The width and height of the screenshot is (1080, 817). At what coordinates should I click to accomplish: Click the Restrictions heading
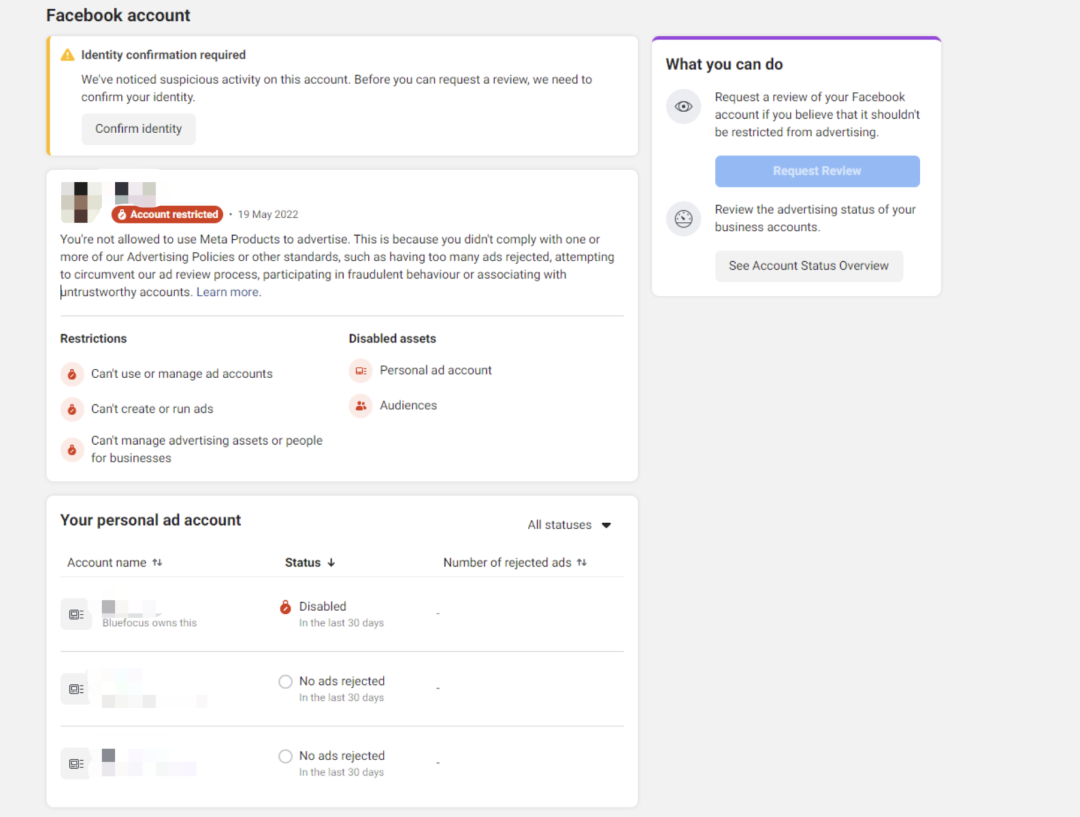coord(93,339)
